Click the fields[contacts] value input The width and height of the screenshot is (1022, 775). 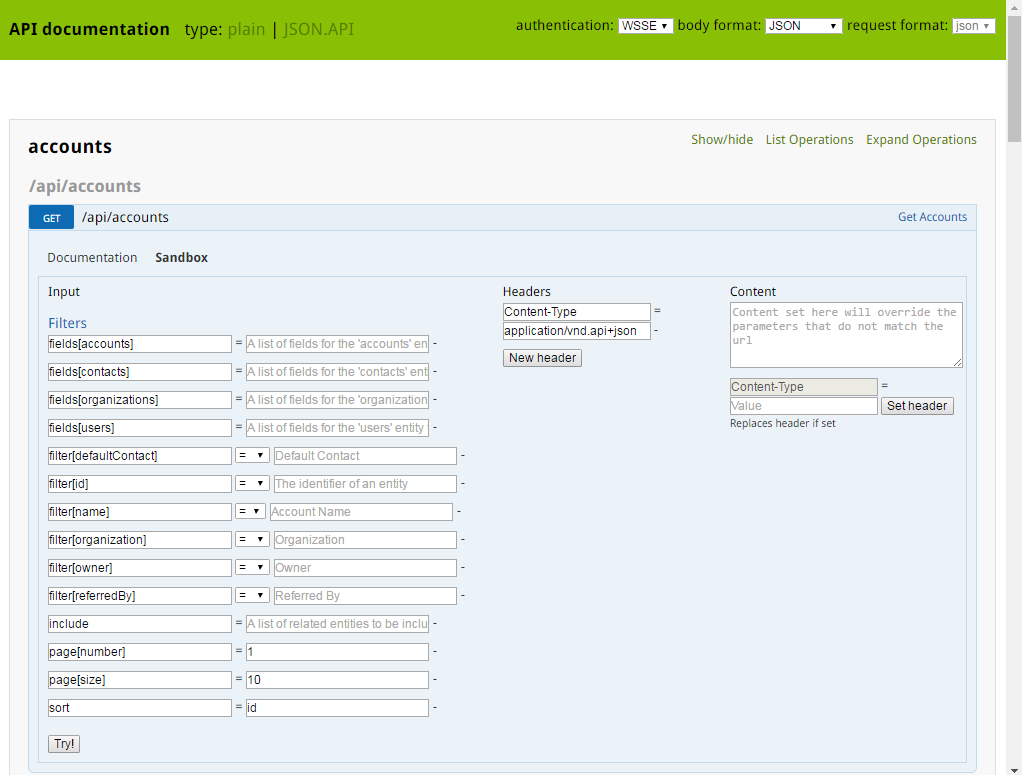337,372
